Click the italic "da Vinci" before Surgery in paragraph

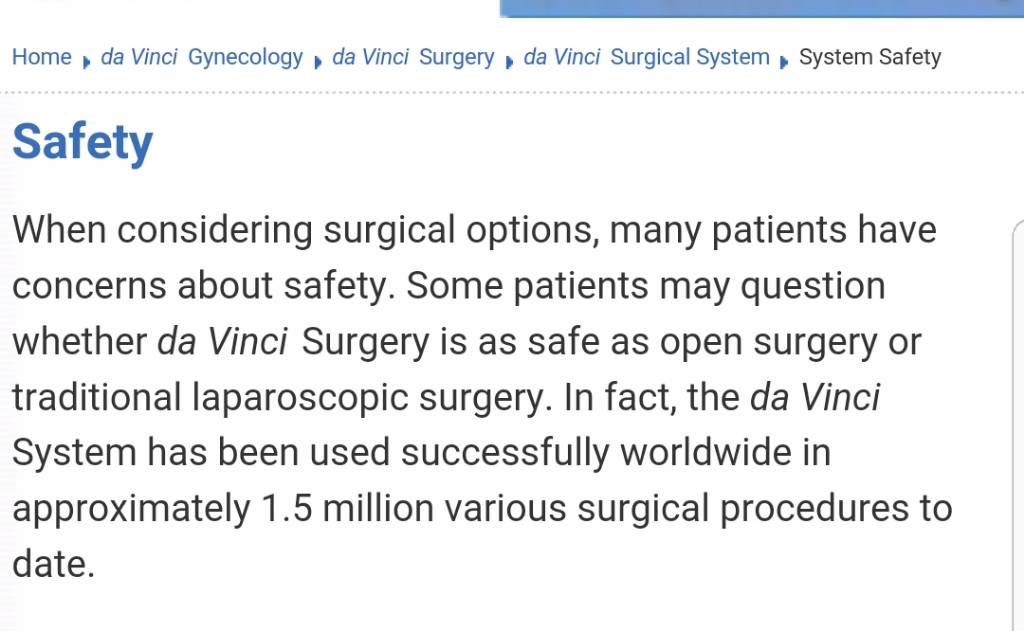pos(223,342)
